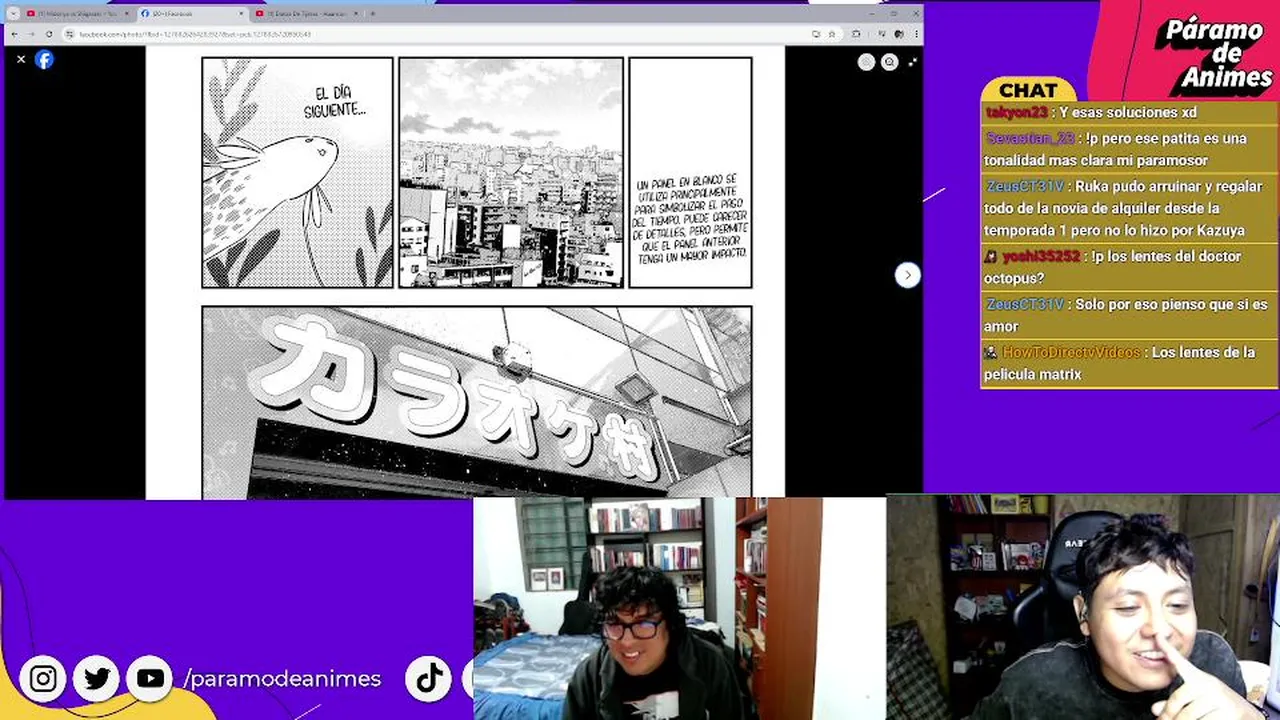The image size is (1280, 720).
Task: Click the webcam feed of the glasses host
Action: 679,608
